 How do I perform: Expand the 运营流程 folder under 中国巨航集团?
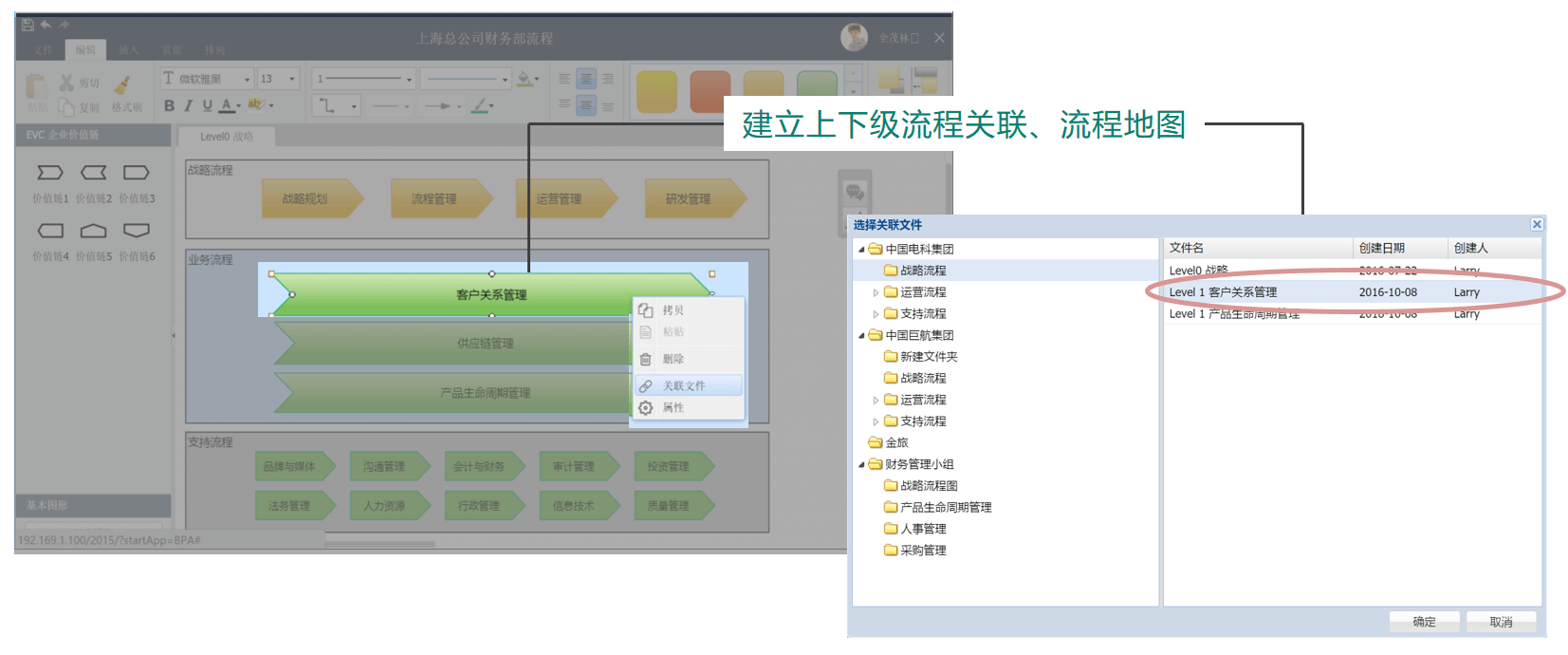[x=876, y=401]
